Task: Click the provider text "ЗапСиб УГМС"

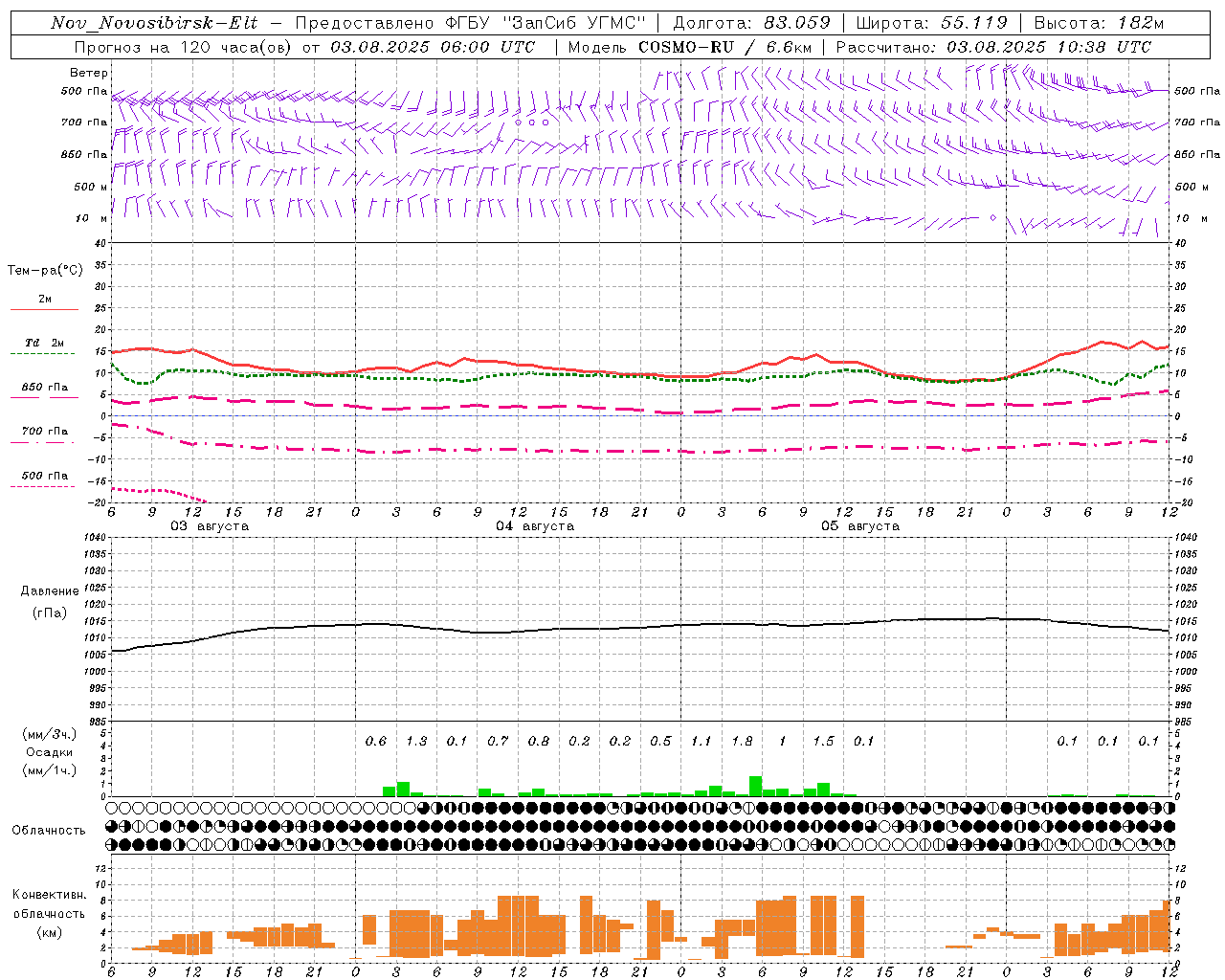Action: [574, 23]
